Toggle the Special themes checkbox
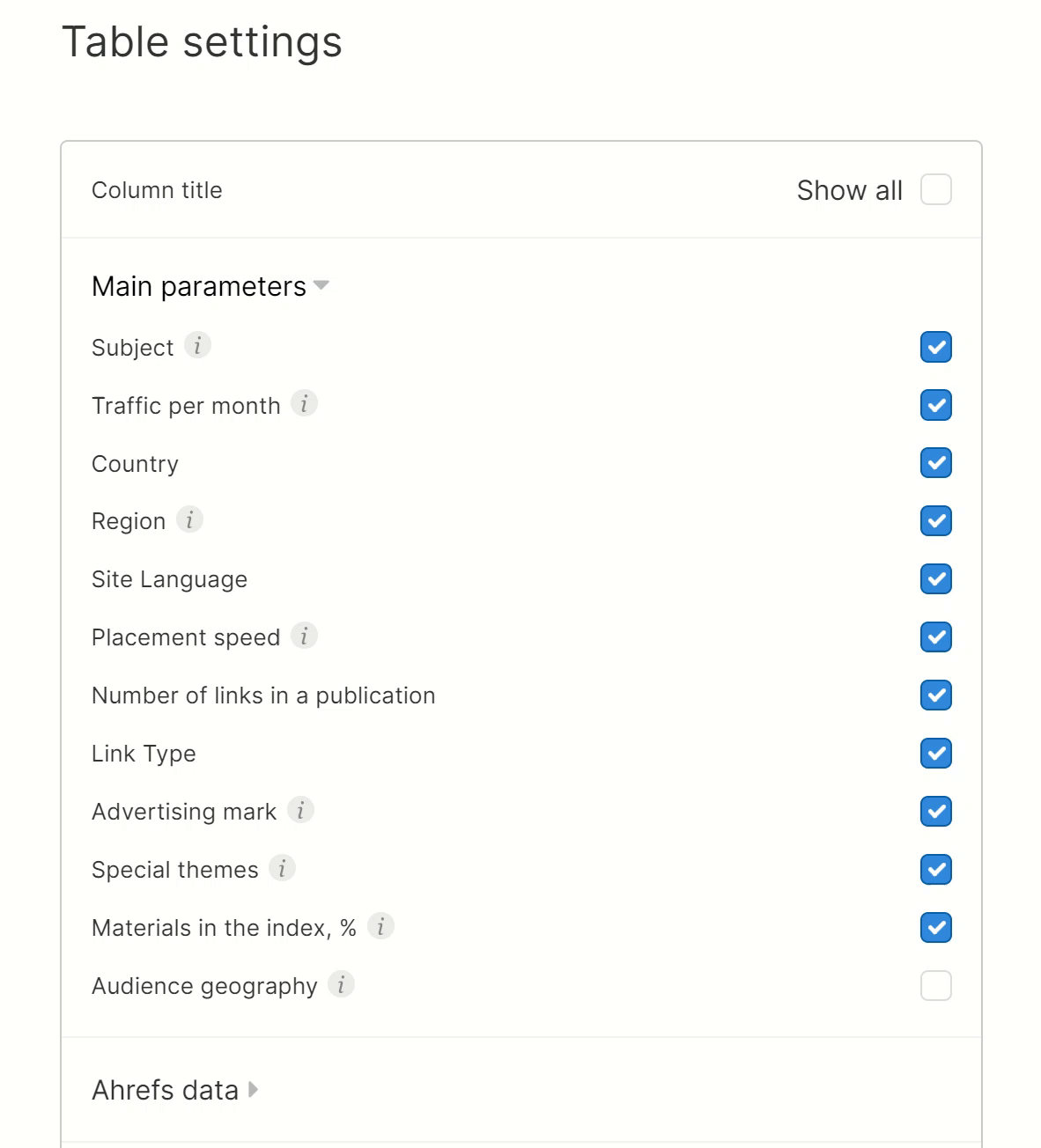Screen dimensions: 1041x1148 click(x=936, y=870)
